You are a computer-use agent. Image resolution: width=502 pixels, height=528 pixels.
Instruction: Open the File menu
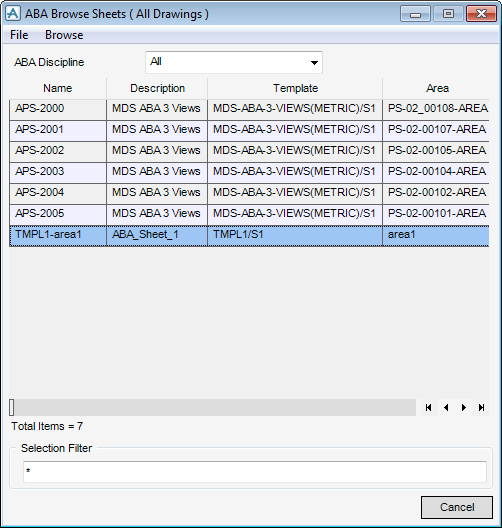(19, 35)
